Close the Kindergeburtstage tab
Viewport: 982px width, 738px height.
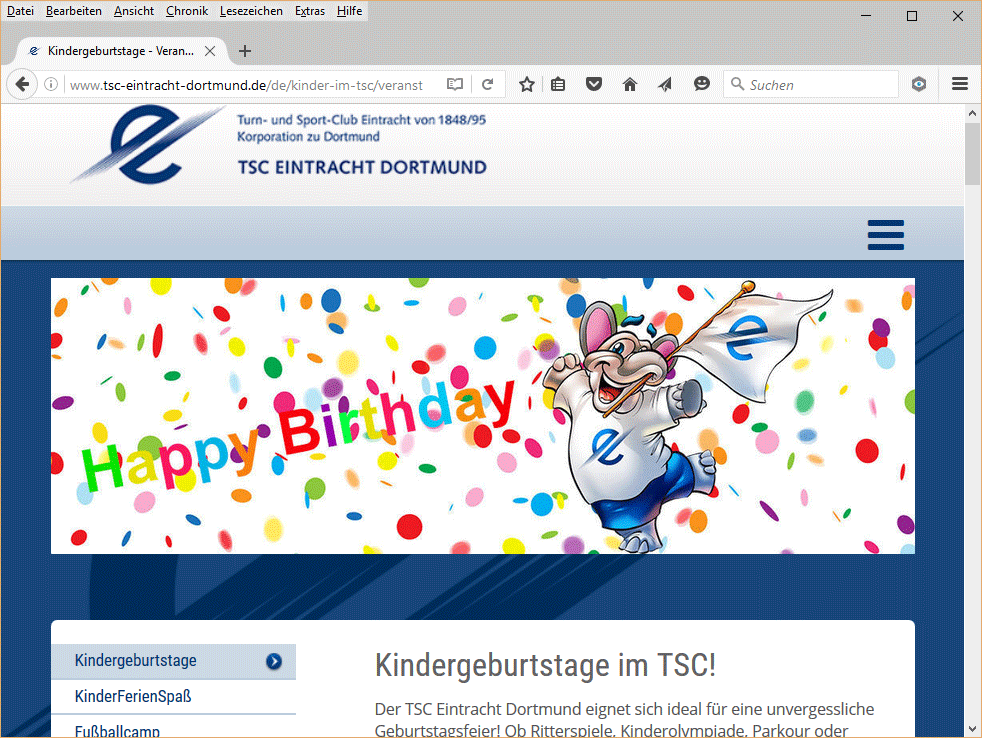[x=210, y=51]
